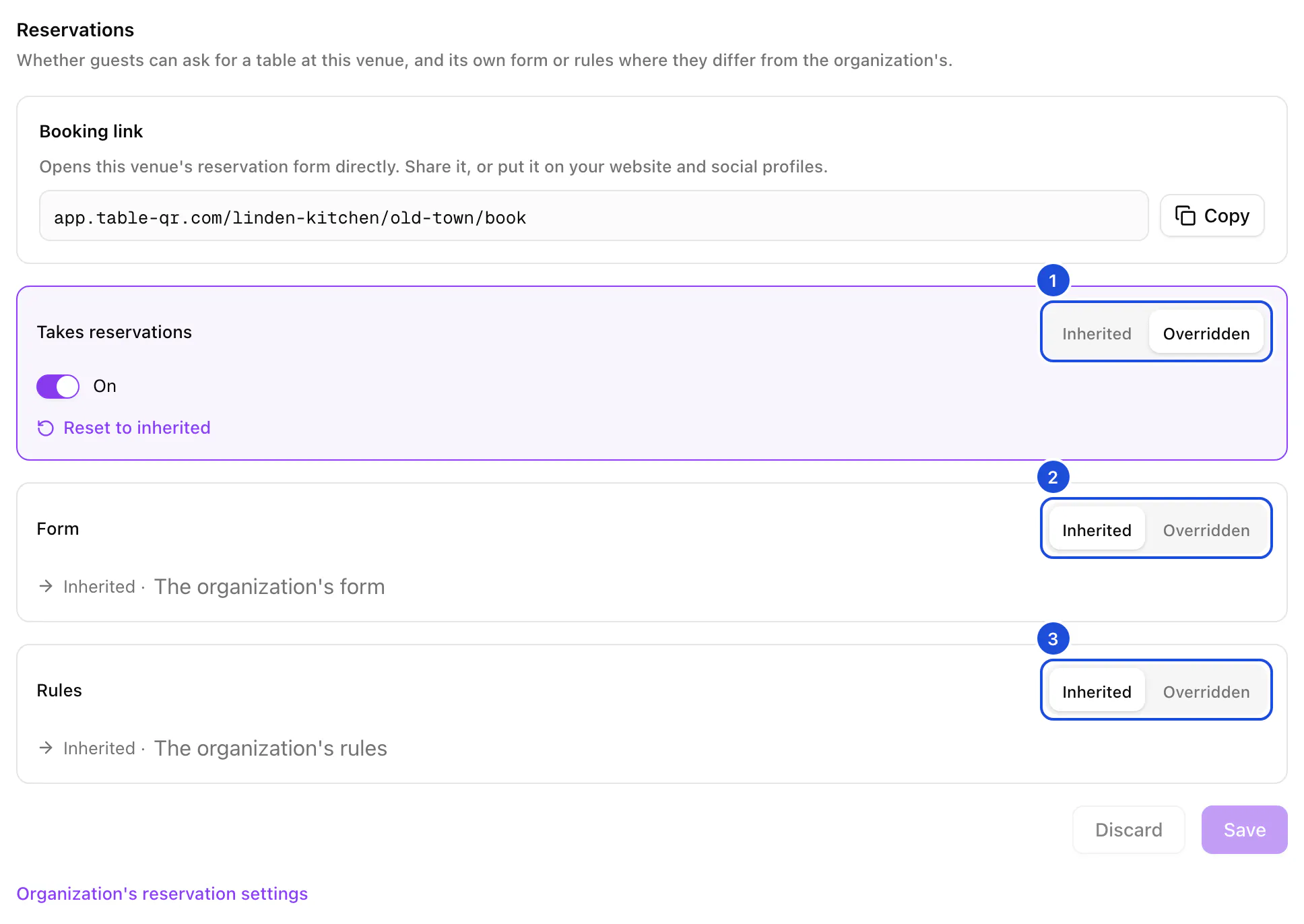
Task: Click the arrow icon before The organization's form
Action: point(46,586)
